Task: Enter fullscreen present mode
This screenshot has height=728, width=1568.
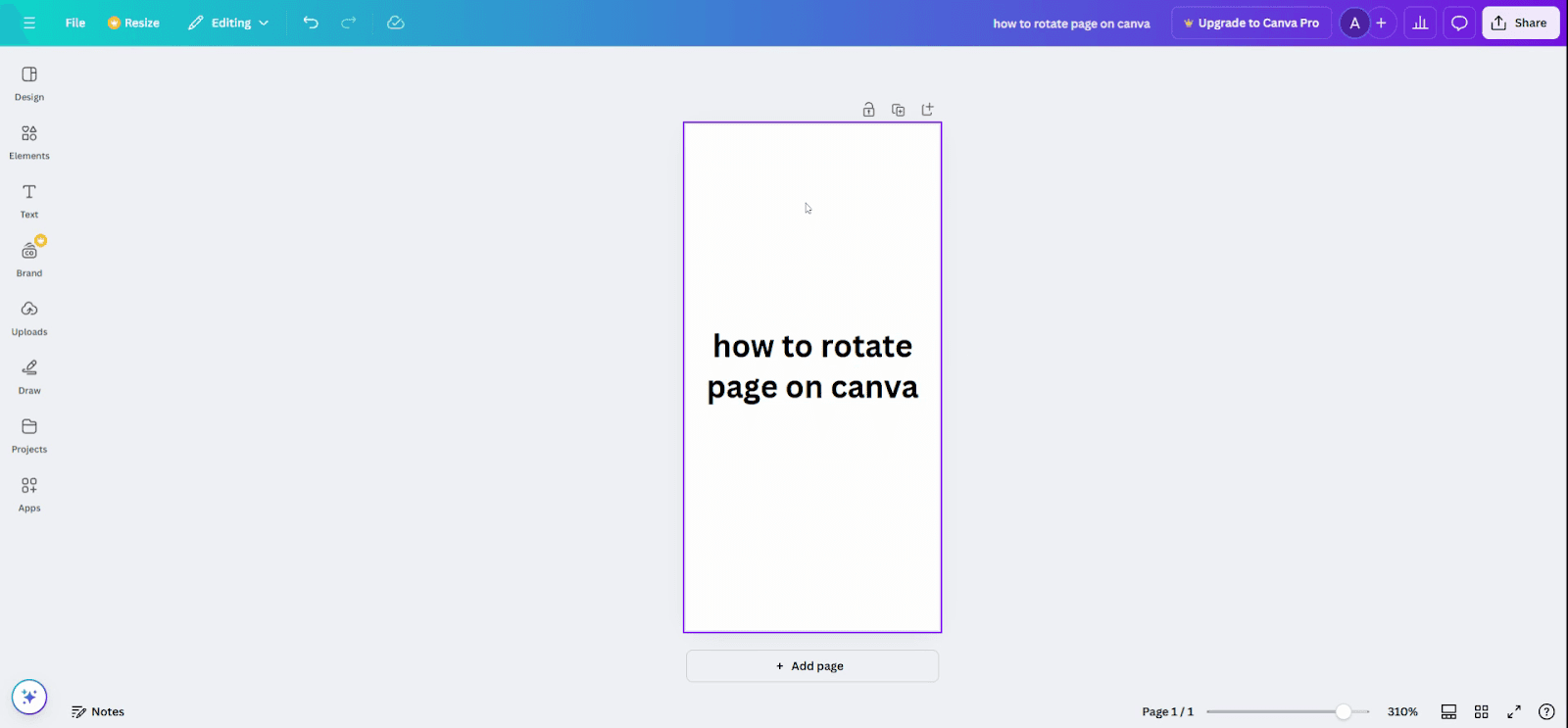Action: pyautogui.click(x=1514, y=712)
